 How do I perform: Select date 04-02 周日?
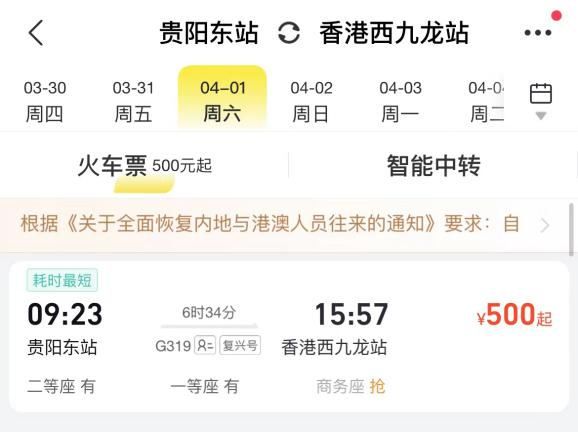coord(311,101)
